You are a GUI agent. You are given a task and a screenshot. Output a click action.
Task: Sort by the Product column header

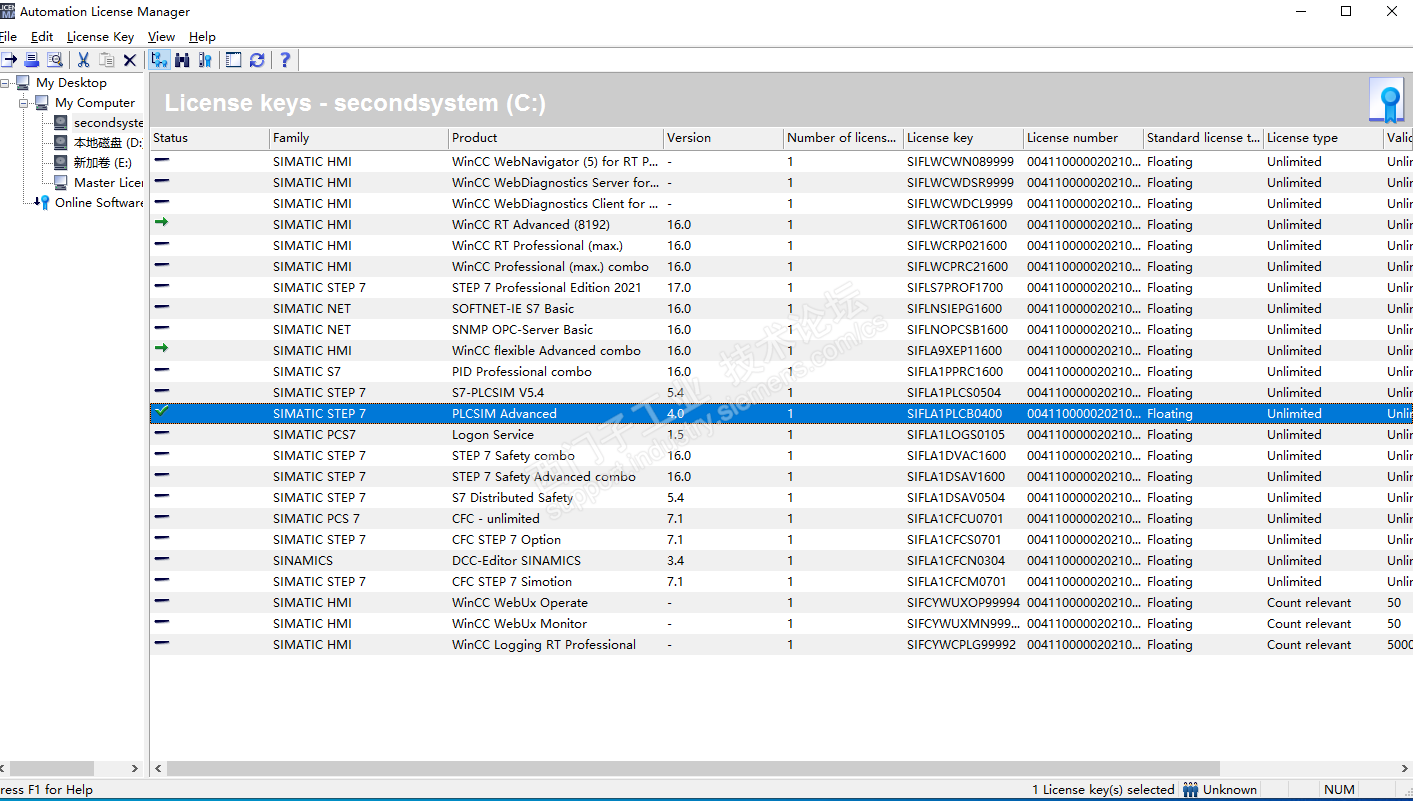(x=555, y=138)
